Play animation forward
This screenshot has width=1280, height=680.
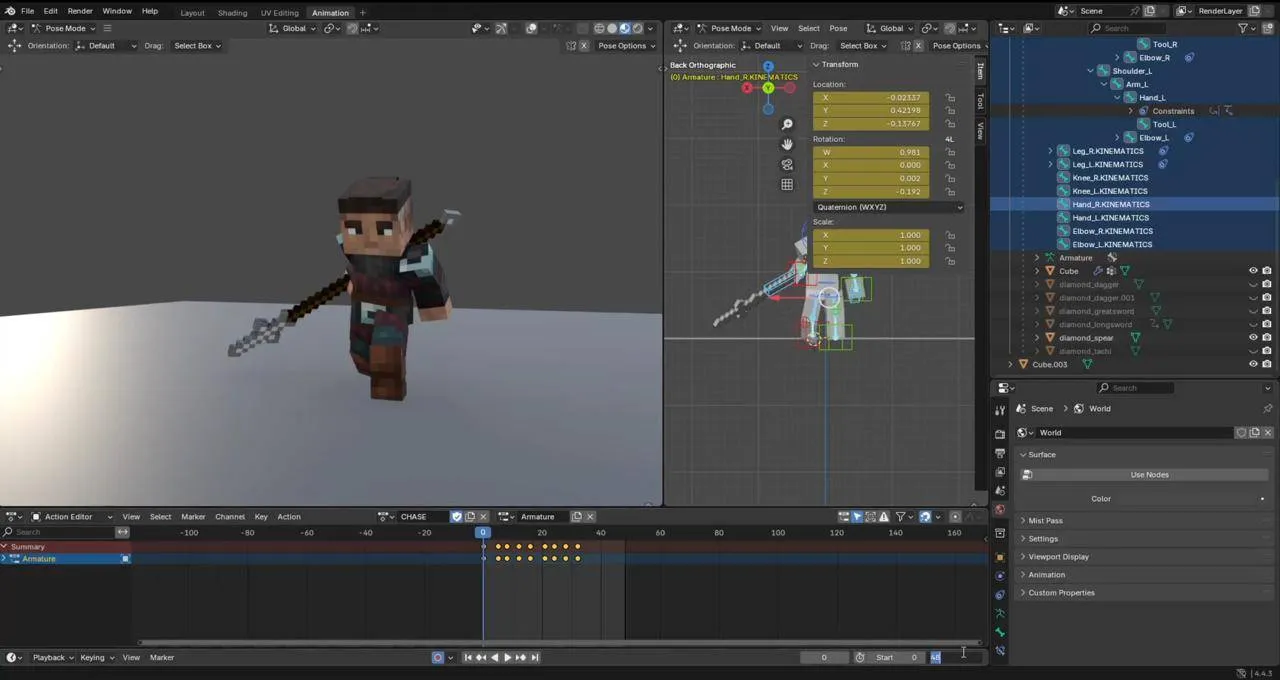(507, 657)
